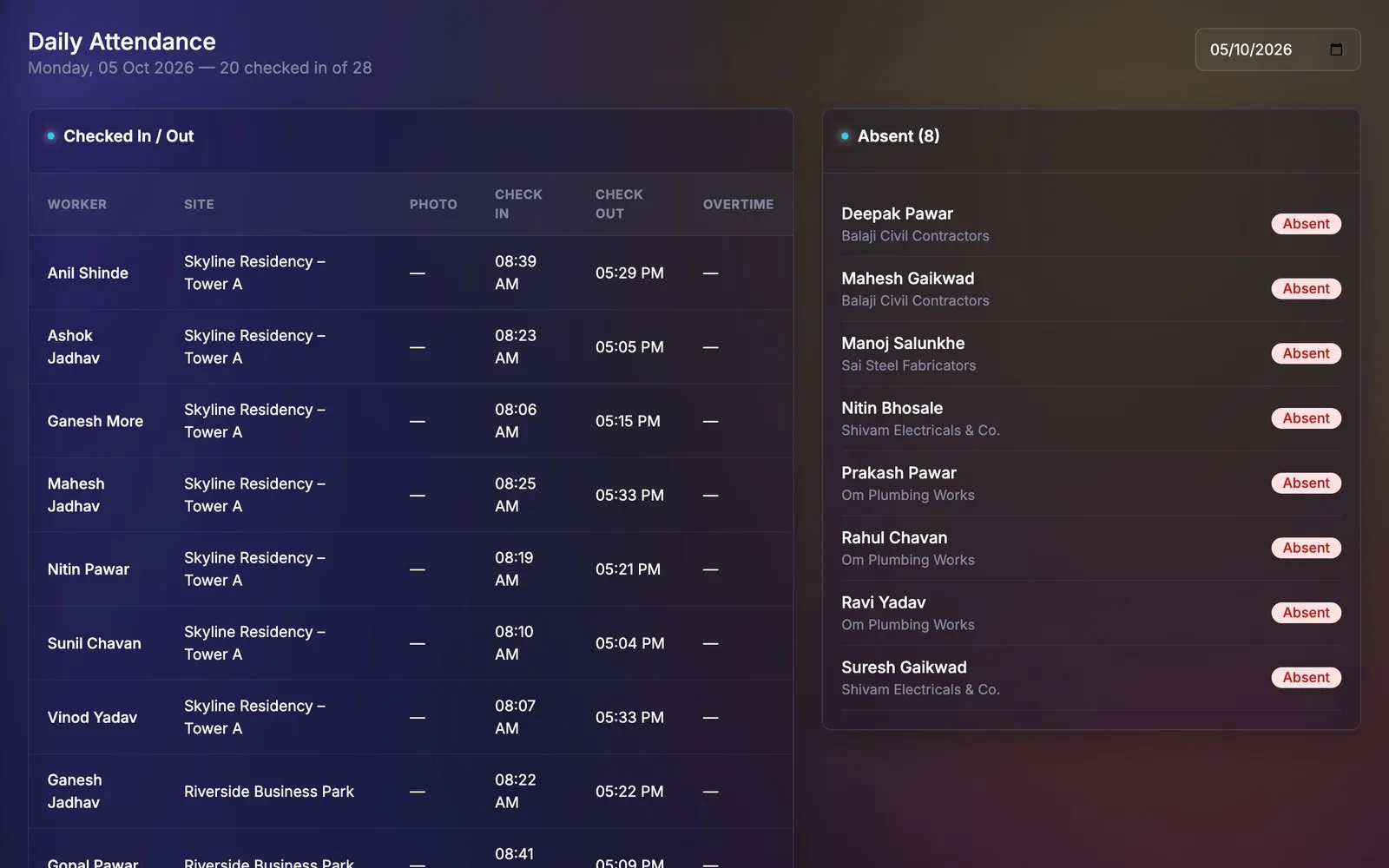Select the 05:05 PM check-out for Ashok Jadhav
This screenshot has width=1389, height=868.
[629, 347]
